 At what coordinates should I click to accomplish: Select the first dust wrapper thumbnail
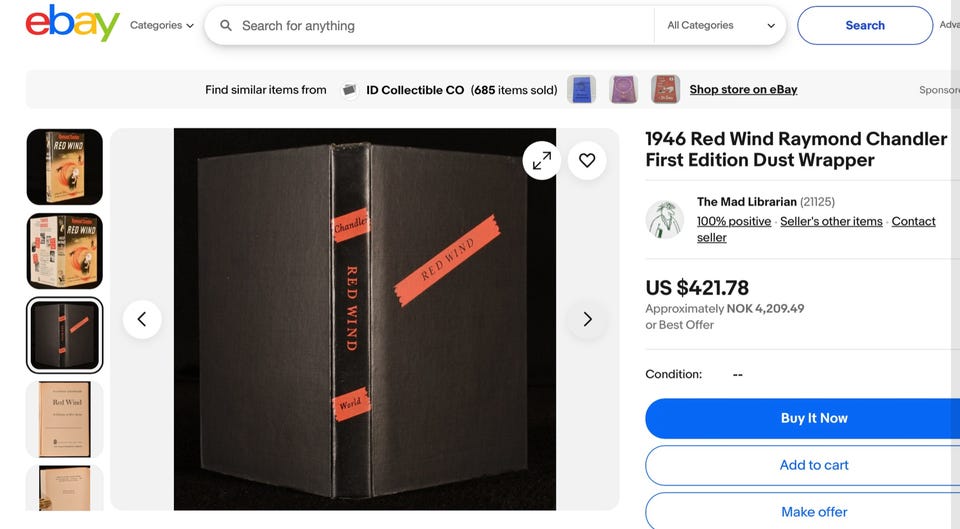65,167
